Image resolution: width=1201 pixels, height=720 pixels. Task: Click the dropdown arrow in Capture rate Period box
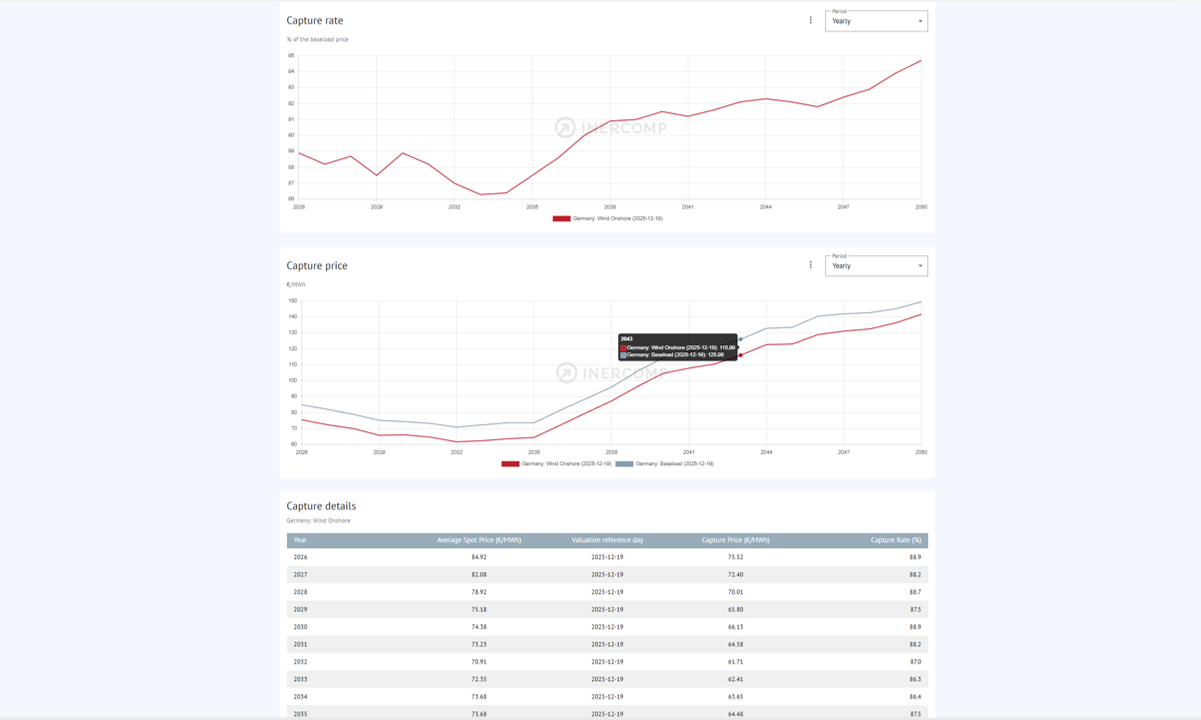pyautogui.click(x=920, y=21)
